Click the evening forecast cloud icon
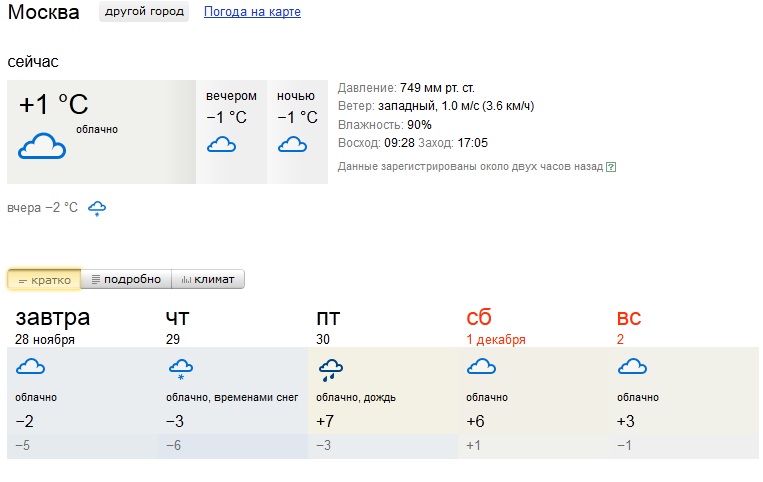 coord(221,145)
